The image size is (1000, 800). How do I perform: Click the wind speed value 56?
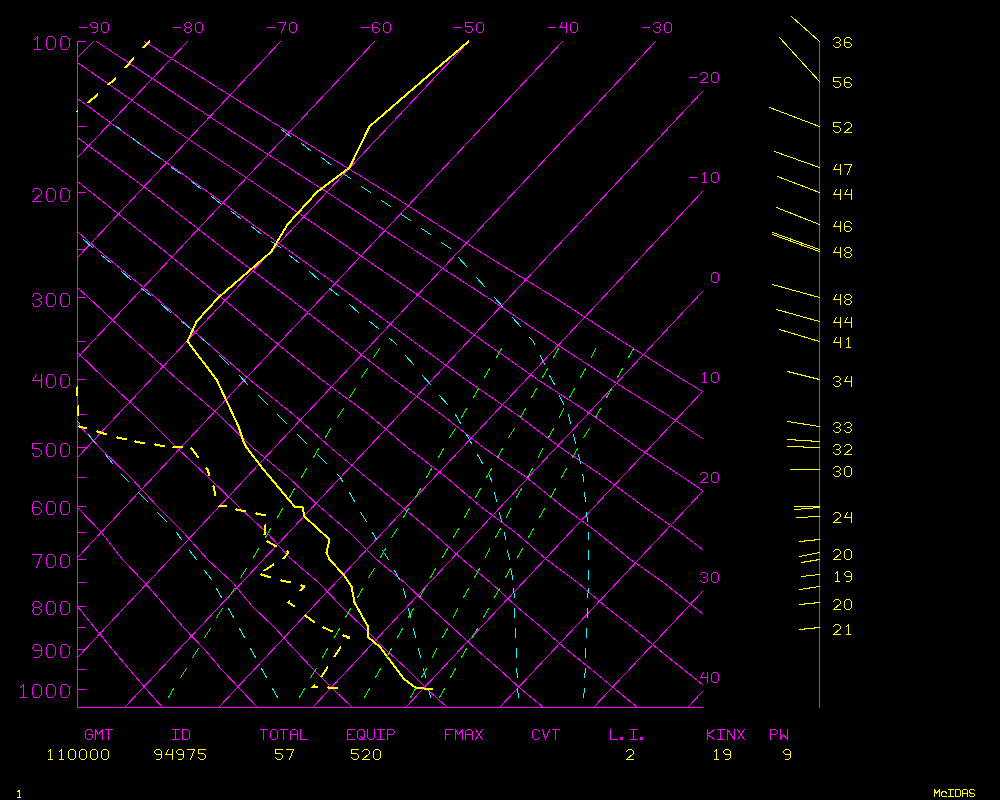point(842,83)
